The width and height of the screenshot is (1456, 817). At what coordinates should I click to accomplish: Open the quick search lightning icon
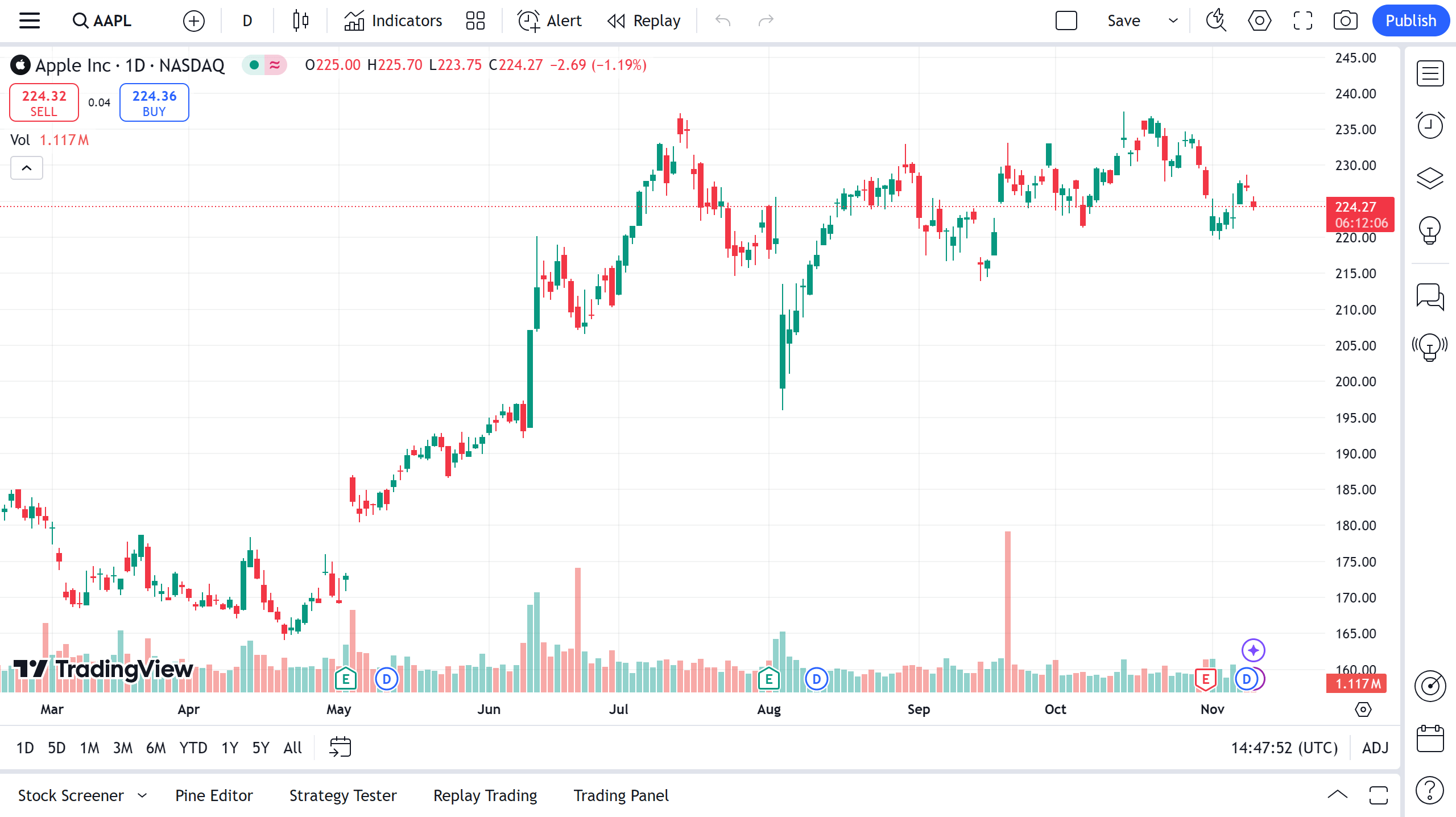coord(1216,21)
